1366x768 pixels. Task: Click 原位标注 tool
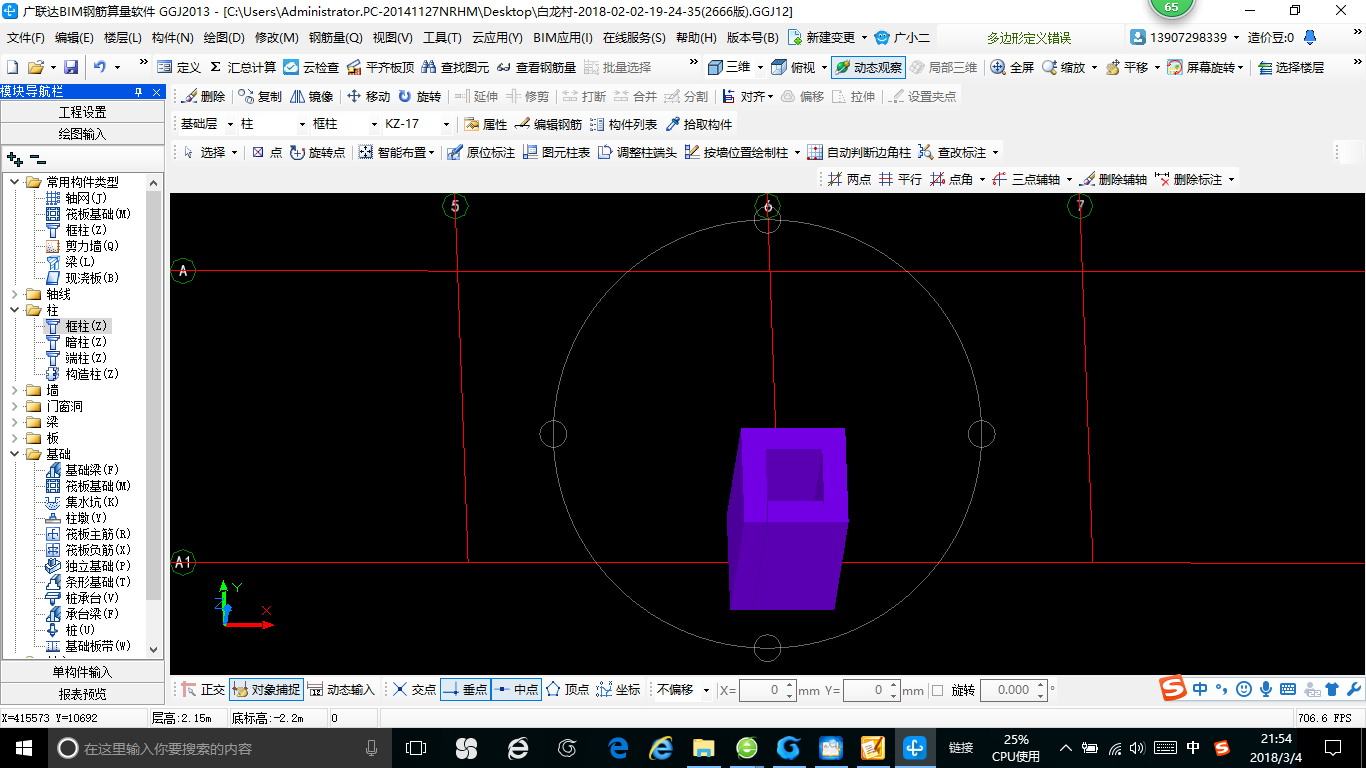point(481,152)
